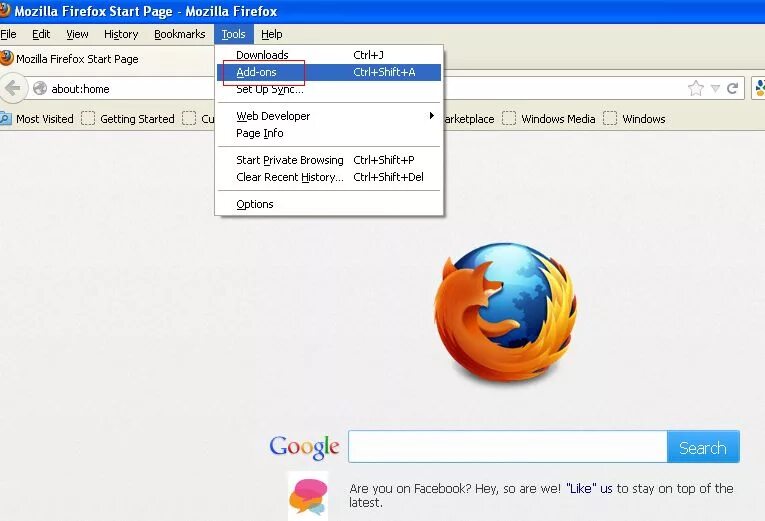This screenshot has height=521, width=765.
Task: Click the large Firefox logo
Action: pos(505,312)
